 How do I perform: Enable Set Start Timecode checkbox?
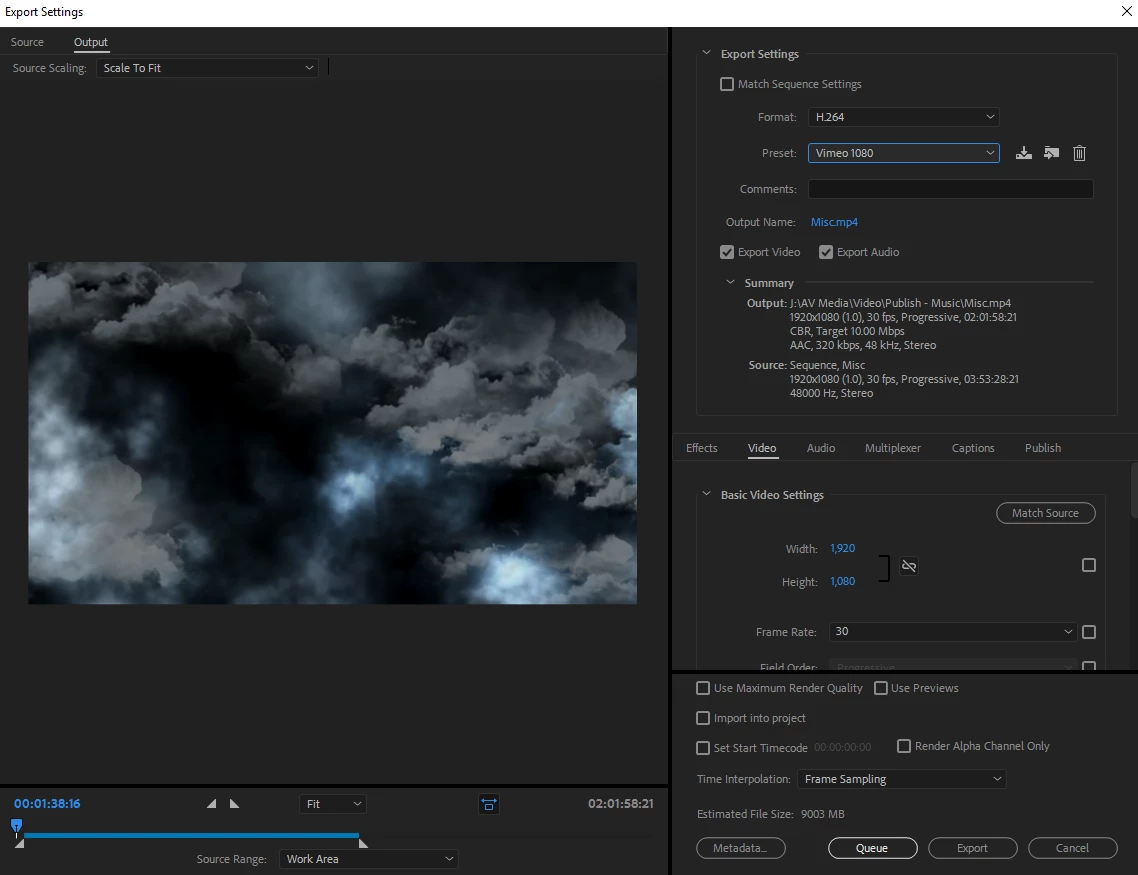coord(703,748)
